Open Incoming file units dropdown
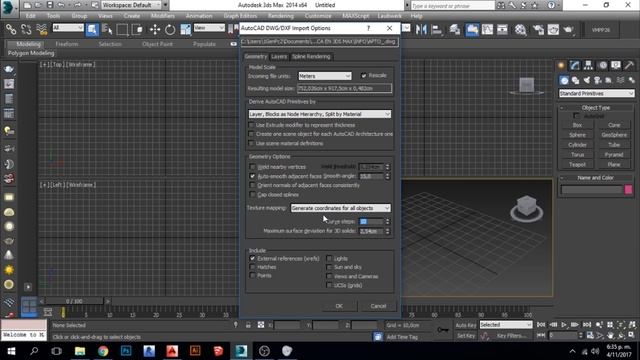Image resolution: width=640 pixels, height=360 pixels. 324,76
